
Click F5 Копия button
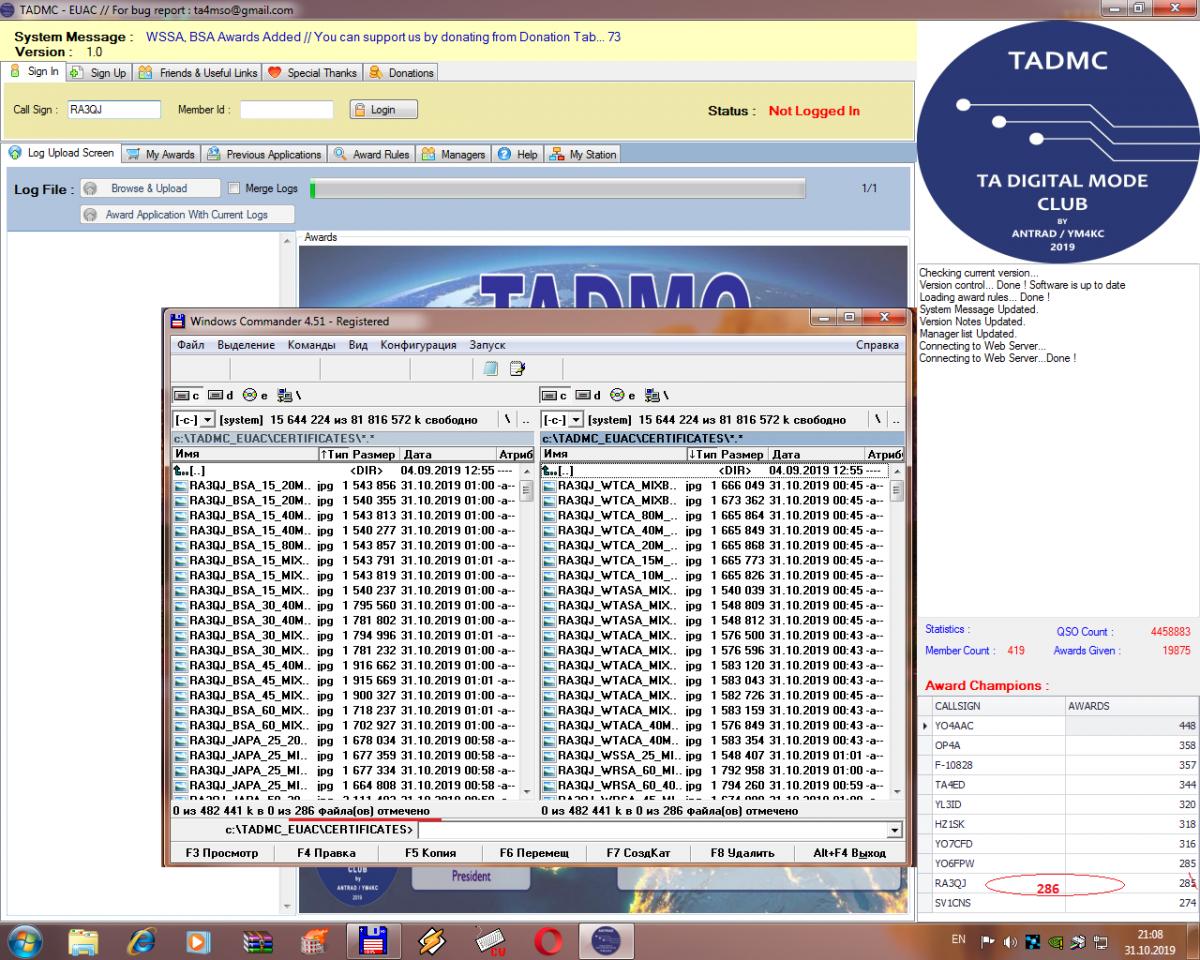pos(430,853)
